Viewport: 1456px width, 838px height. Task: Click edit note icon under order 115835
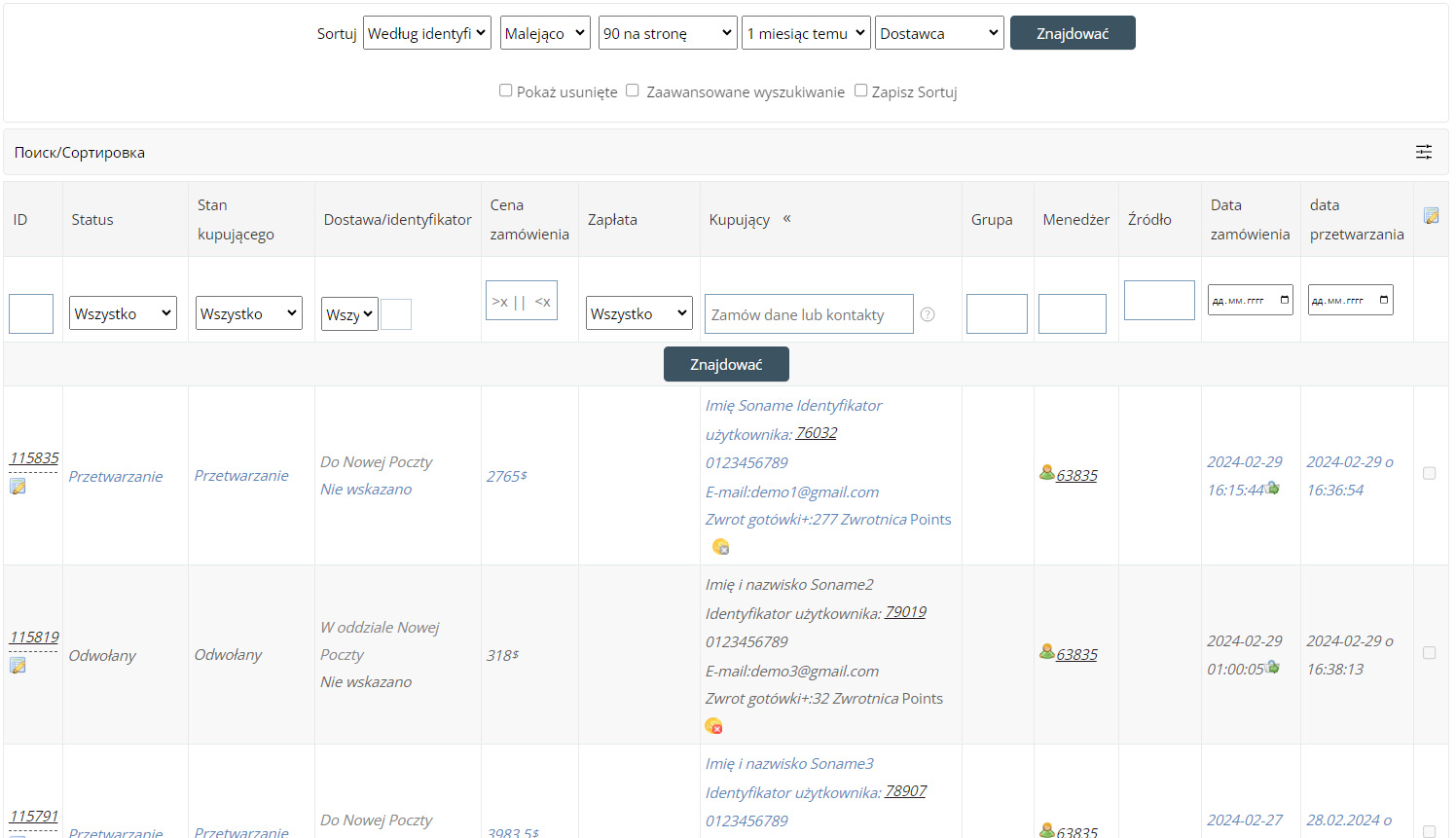coord(18,486)
